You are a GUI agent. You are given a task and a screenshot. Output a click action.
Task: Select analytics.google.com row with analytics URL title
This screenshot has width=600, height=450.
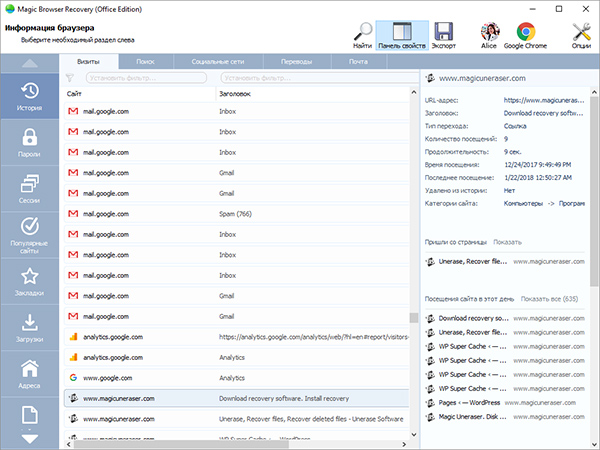[236, 337]
